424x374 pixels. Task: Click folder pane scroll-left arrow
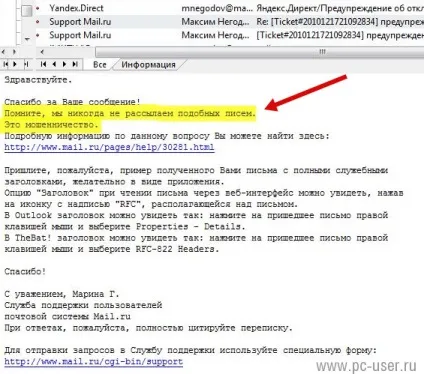(3, 52)
